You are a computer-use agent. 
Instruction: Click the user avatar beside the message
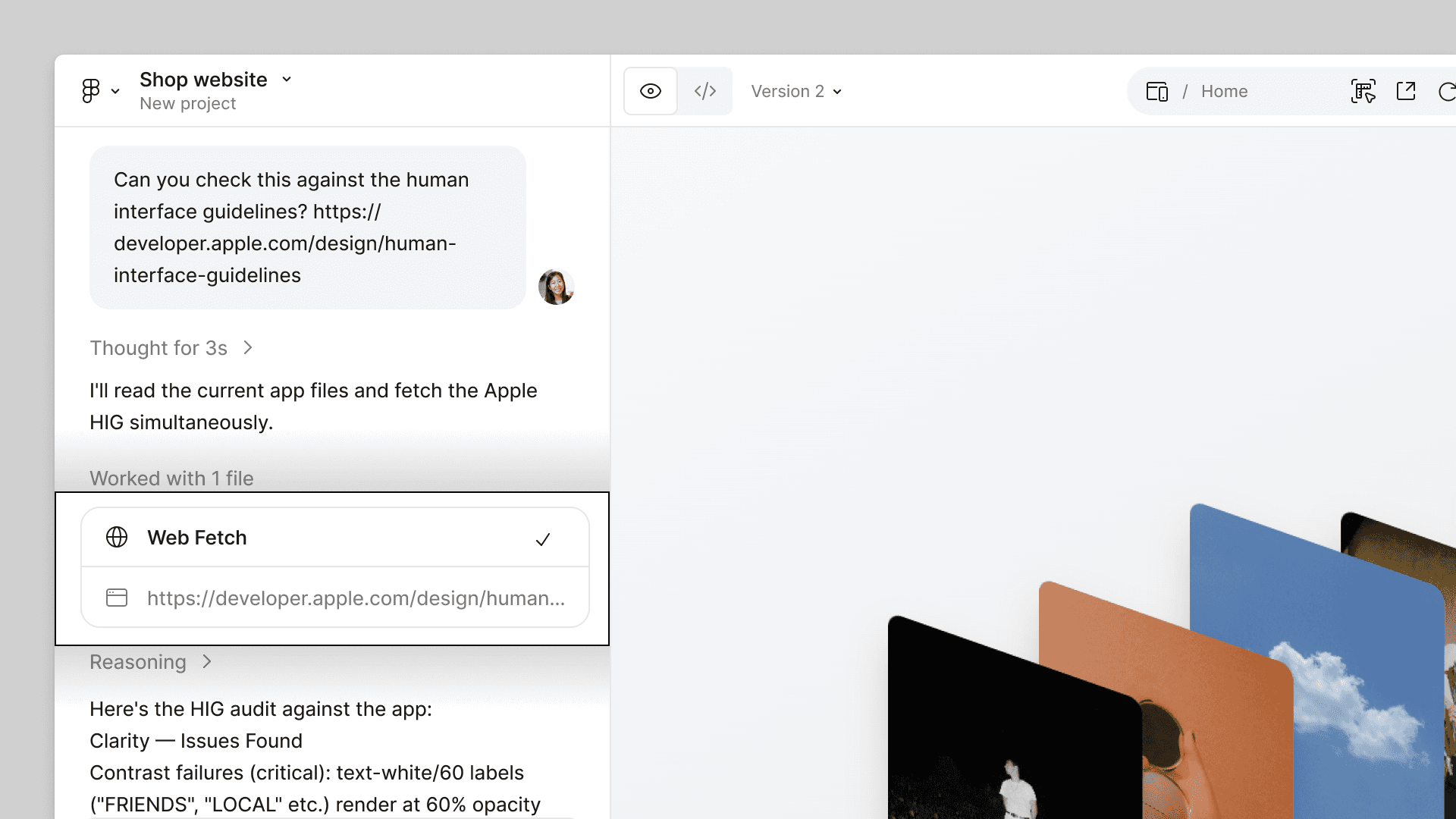(556, 287)
